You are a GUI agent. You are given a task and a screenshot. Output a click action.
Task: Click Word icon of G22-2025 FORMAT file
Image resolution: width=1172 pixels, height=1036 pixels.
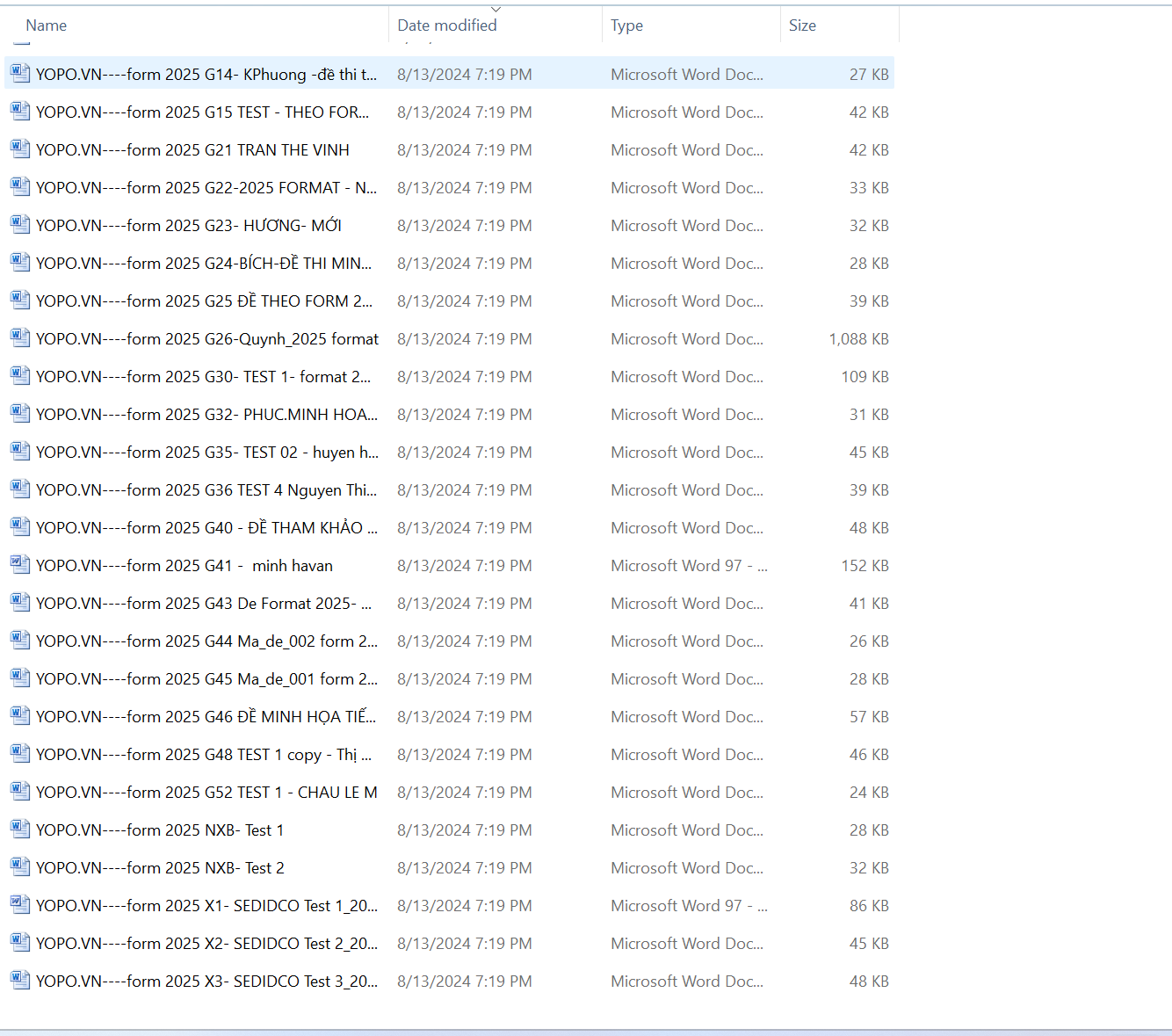20,187
